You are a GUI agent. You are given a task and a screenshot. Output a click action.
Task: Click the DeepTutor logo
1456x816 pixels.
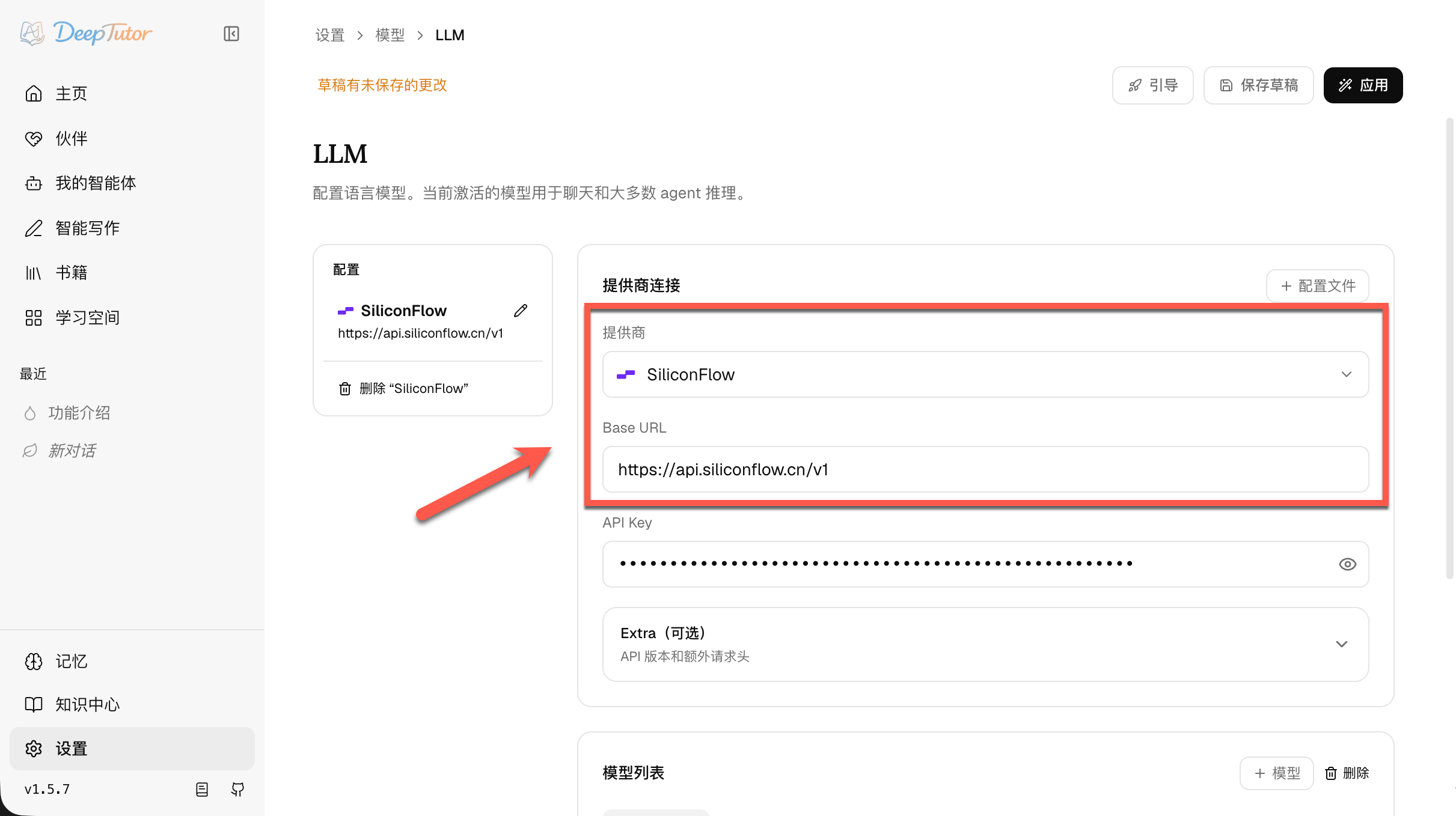[x=86, y=33]
